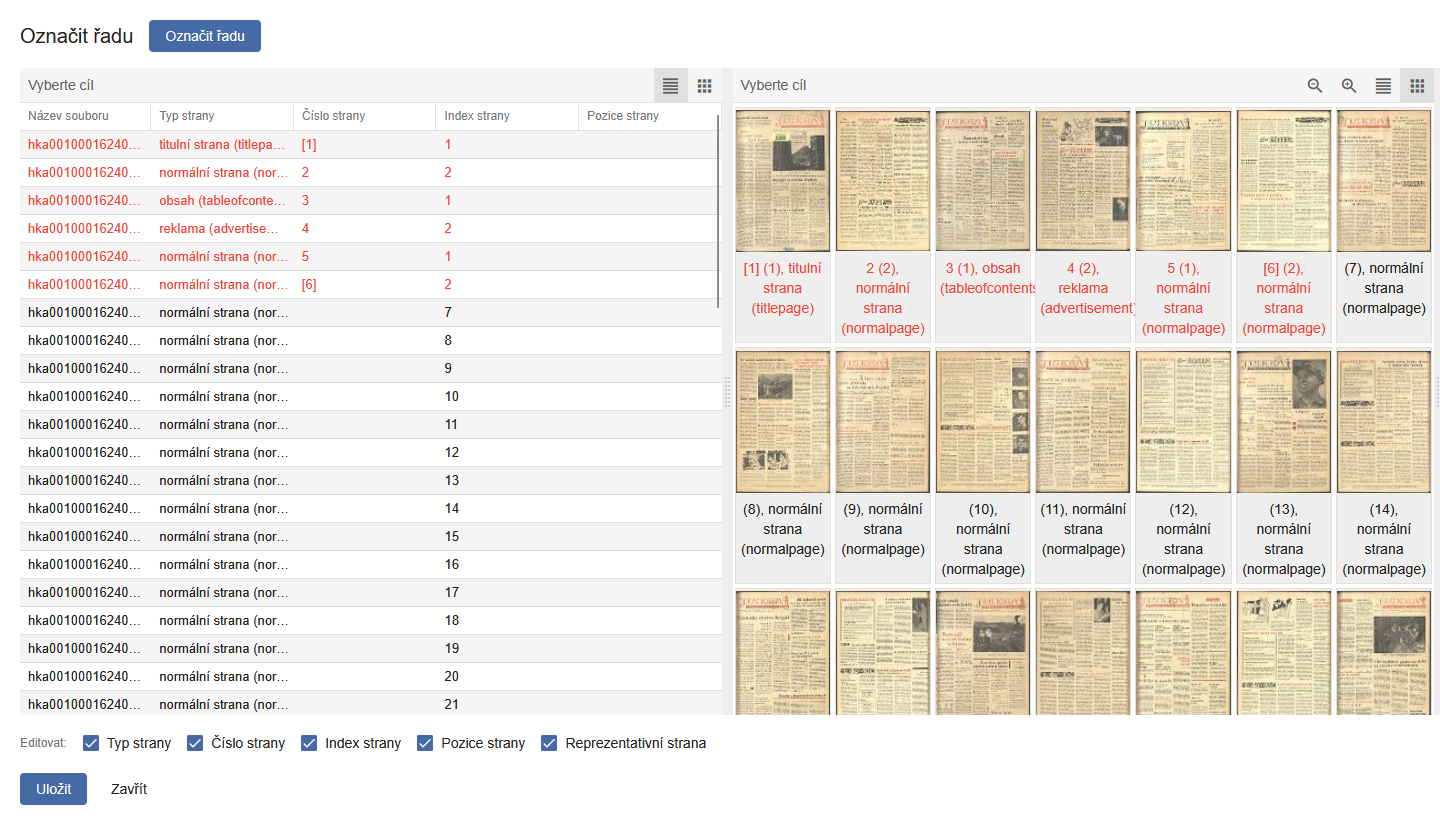The width and height of the screenshot is (1440, 819).
Task: Disable the Index strany checkbox
Action: pos(309,743)
